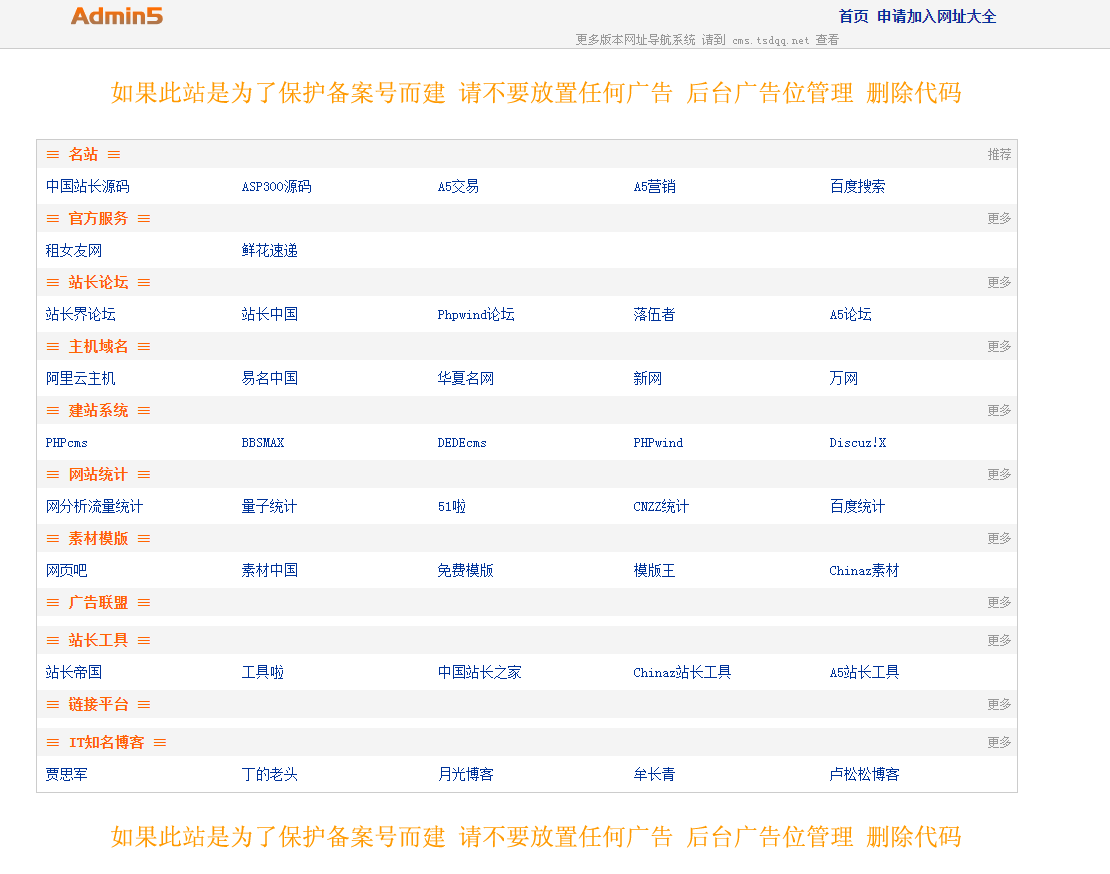Open the 站长工具 category heading

click(x=98, y=640)
